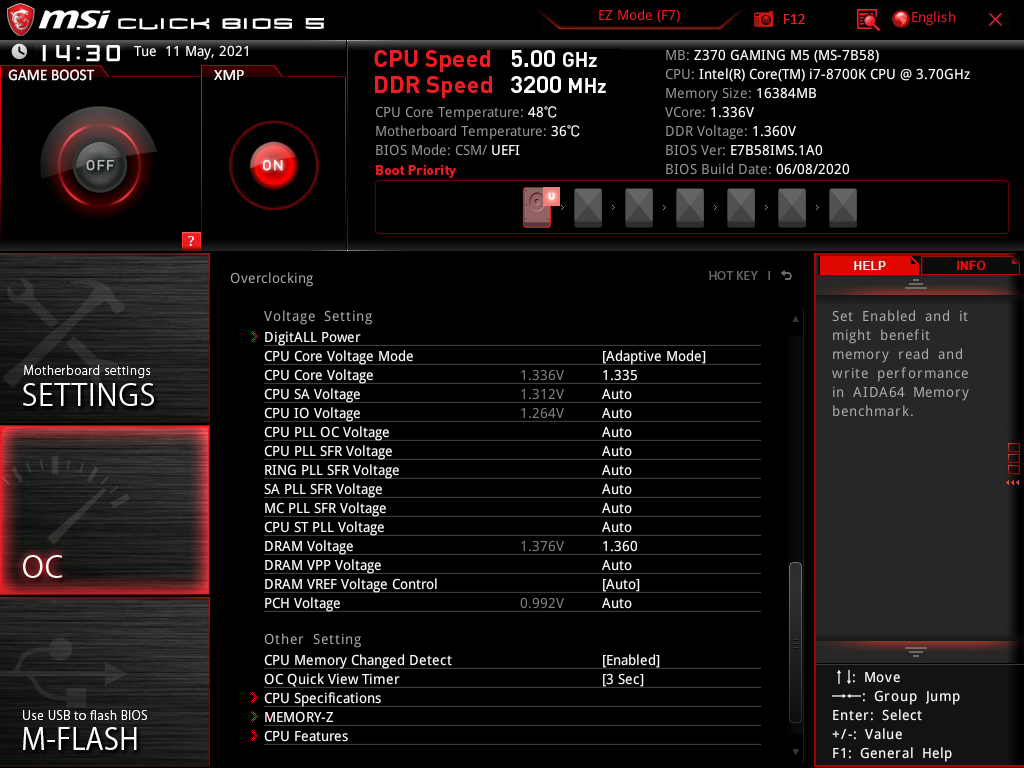Screen dimensions: 1024x768
Task: Open the SETTINGS motherboard section
Action: pos(104,338)
